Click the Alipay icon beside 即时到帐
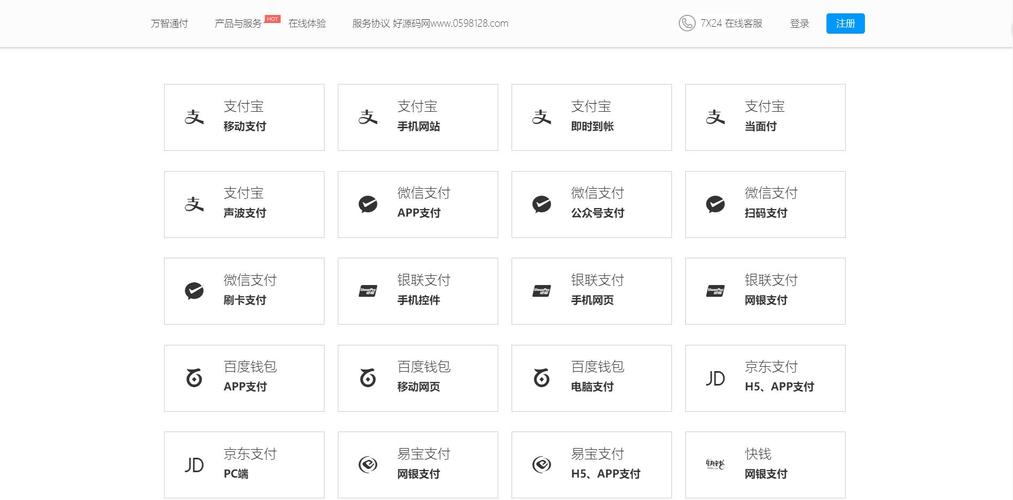The width and height of the screenshot is (1013, 500). [541, 117]
